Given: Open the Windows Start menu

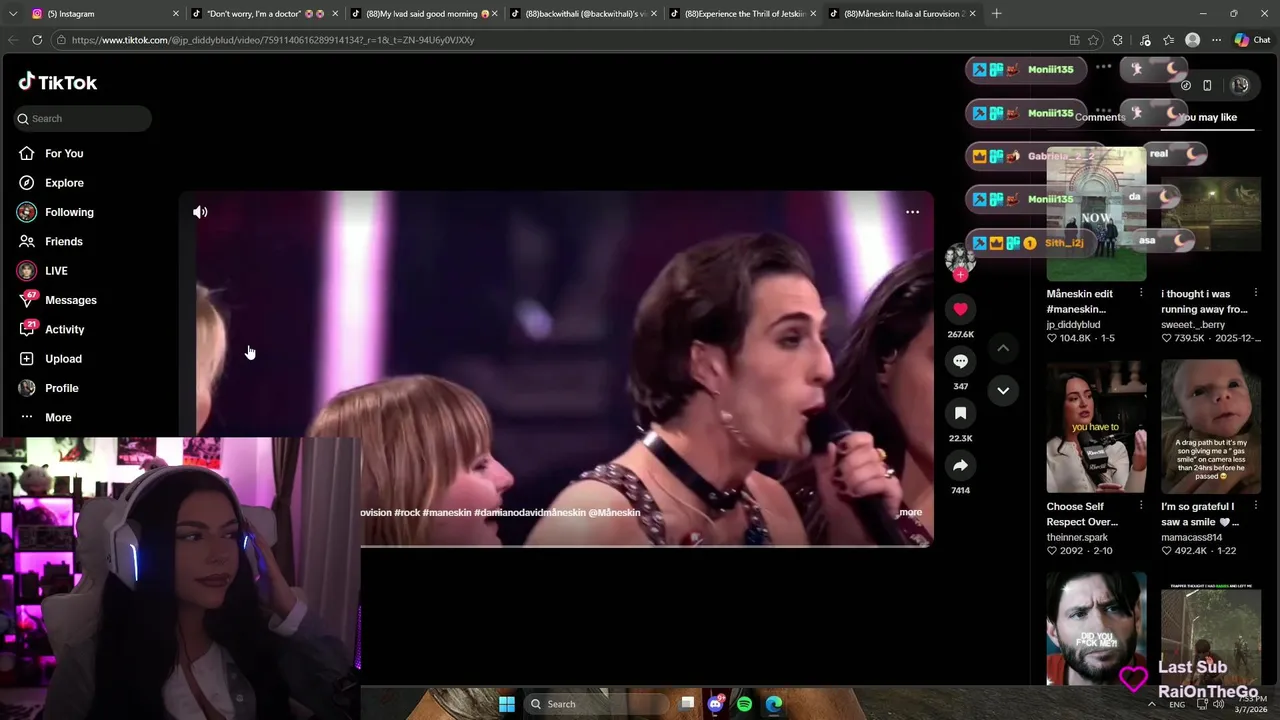Looking at the screenshot, I should (507, 704).
